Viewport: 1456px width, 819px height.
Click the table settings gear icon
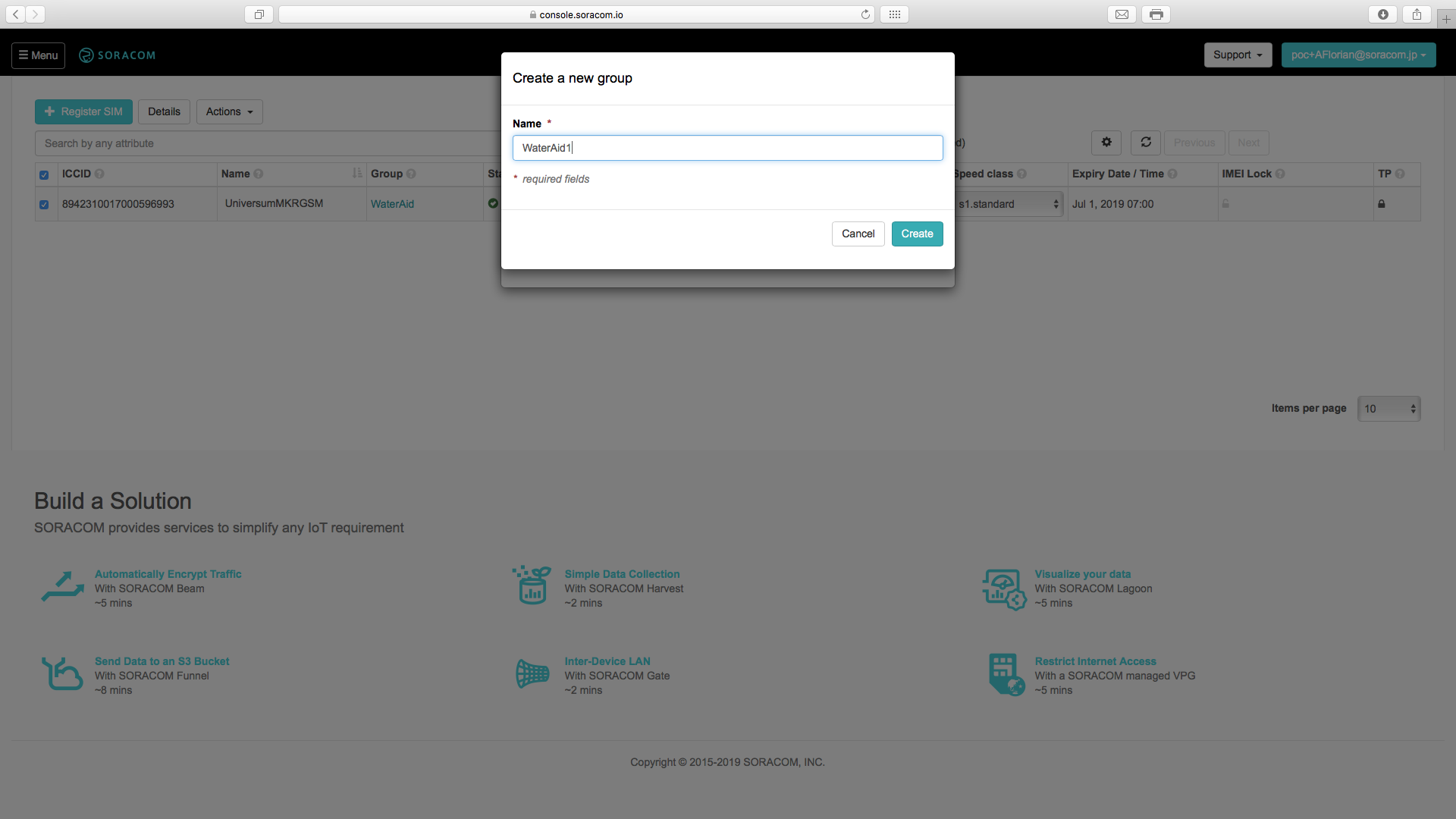[x=1106, y=143]
